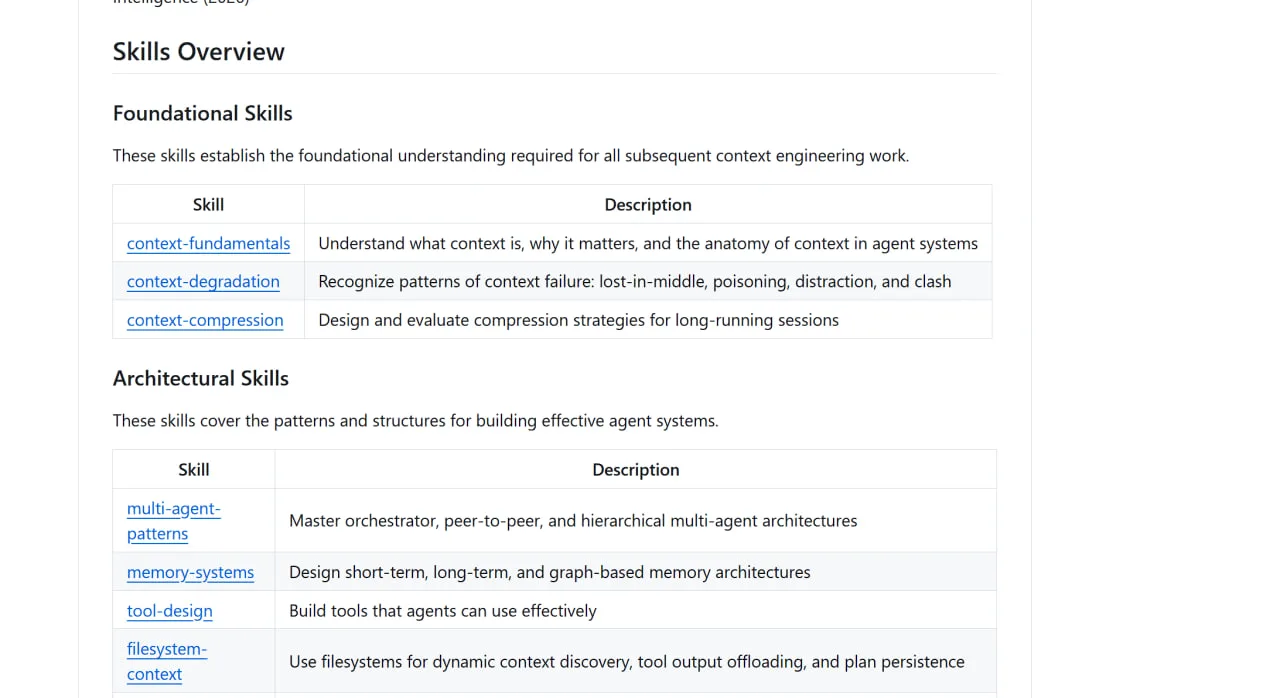Image resolution: width=1280 pixels, height=698 pixels.
Task: Open the tool-design skill link
Action: point(170,610)
